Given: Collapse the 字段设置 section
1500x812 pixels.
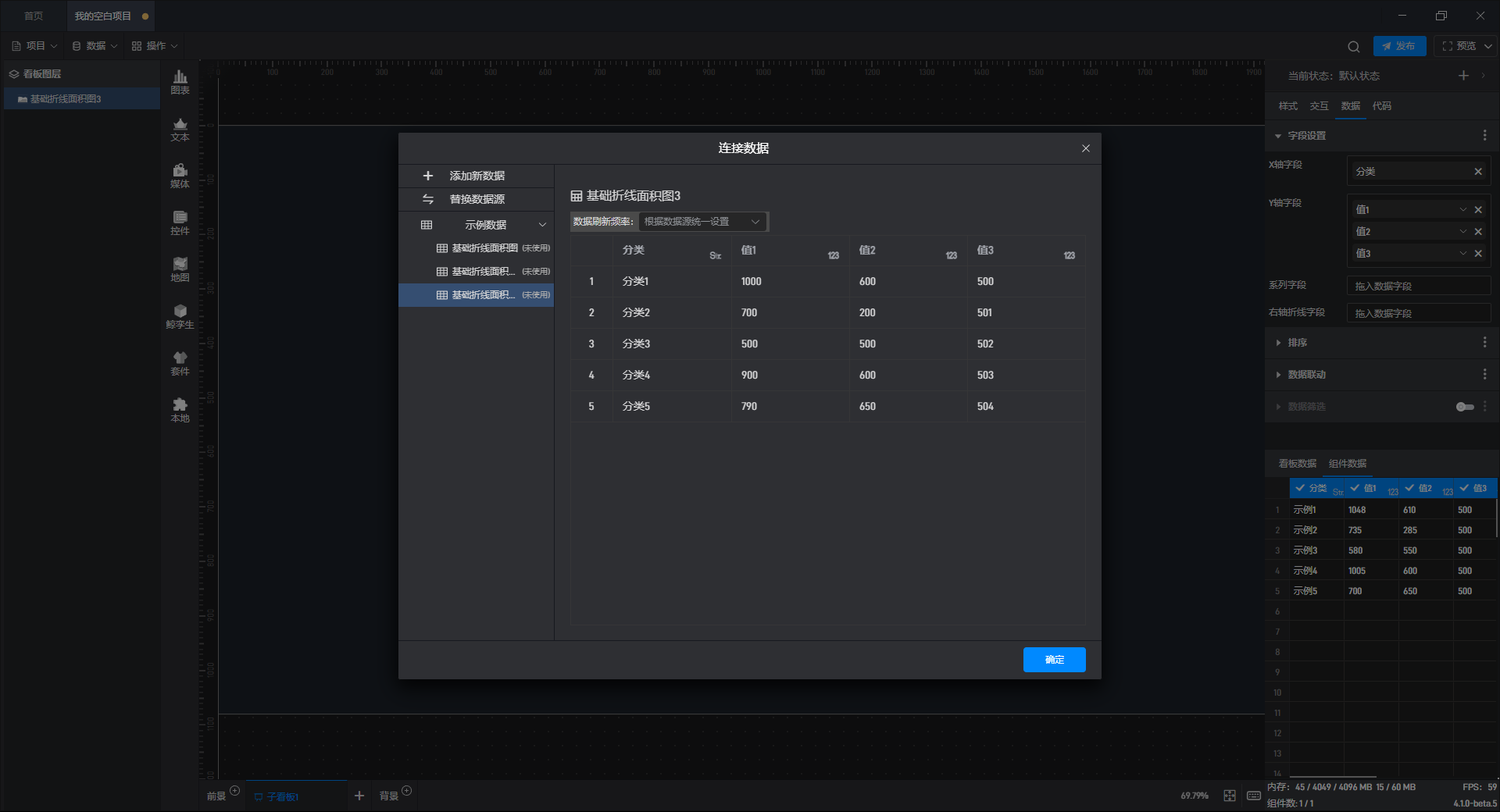Looking at the screenshot, I should [x=1278, y=136].
